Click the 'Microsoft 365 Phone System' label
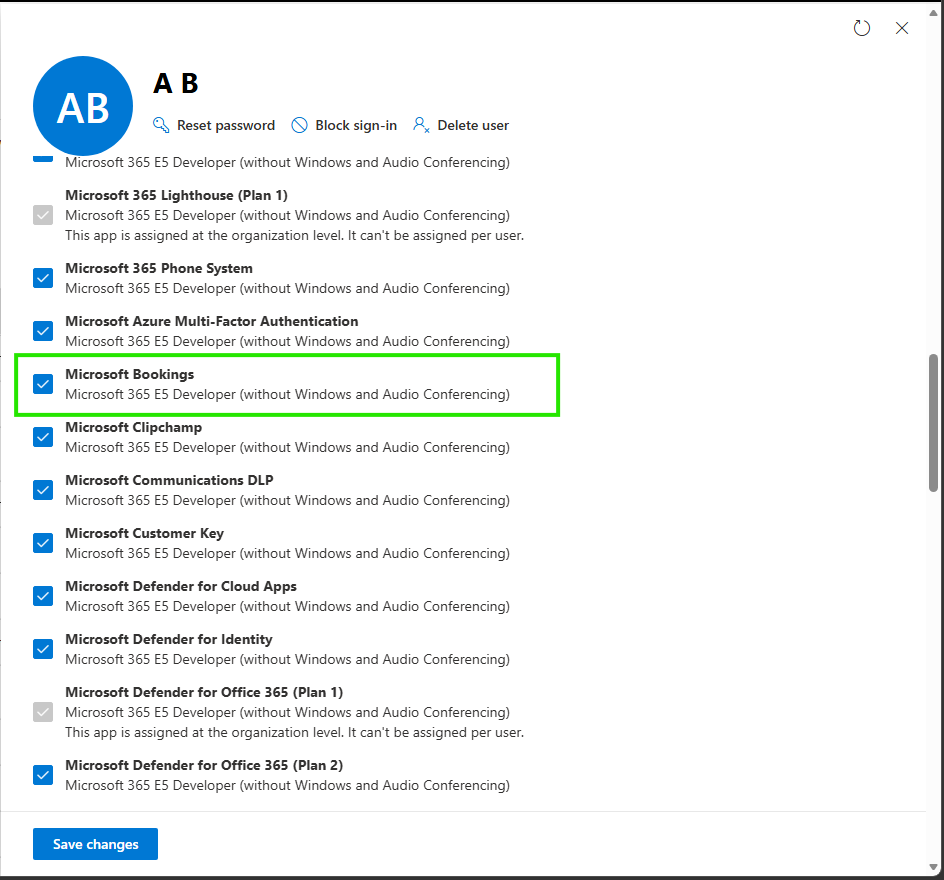944x880 pixels. pyautogui.click(x=159, y=268)
